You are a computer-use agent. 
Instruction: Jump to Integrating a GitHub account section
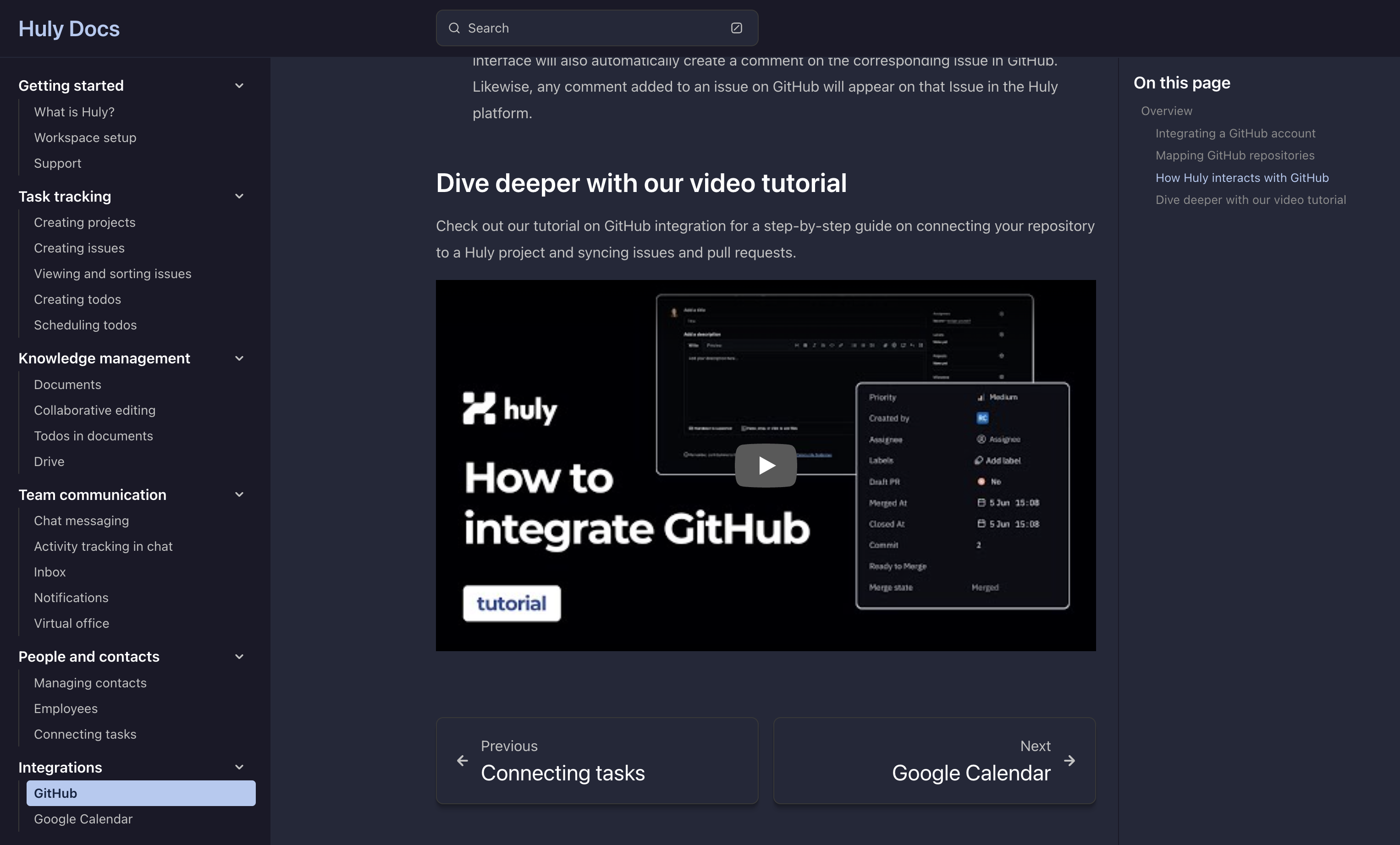tap(1235, 133)
